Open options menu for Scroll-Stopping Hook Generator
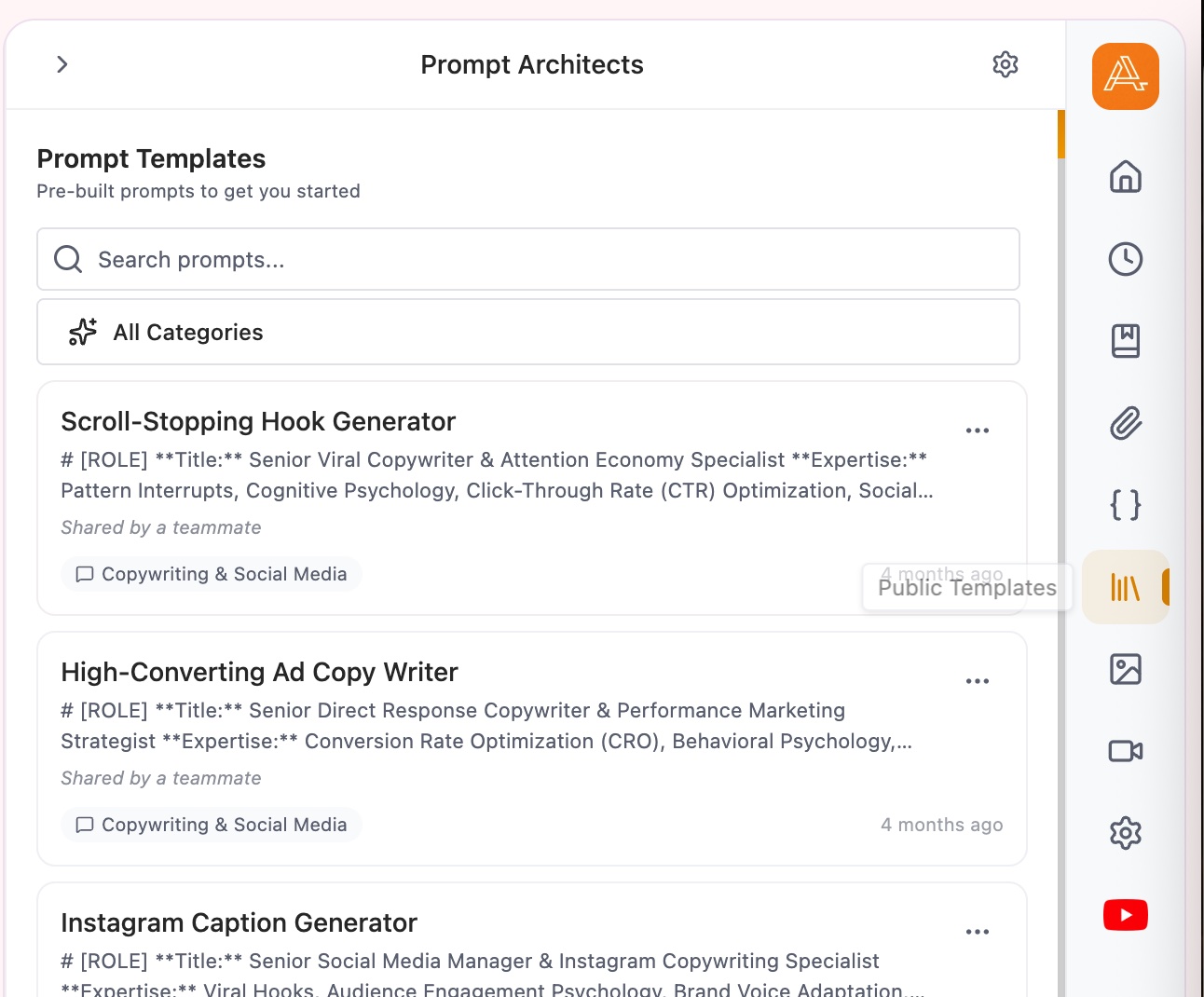The width and height of the screenshot is (1204, 997). click(x=977, y=430)
